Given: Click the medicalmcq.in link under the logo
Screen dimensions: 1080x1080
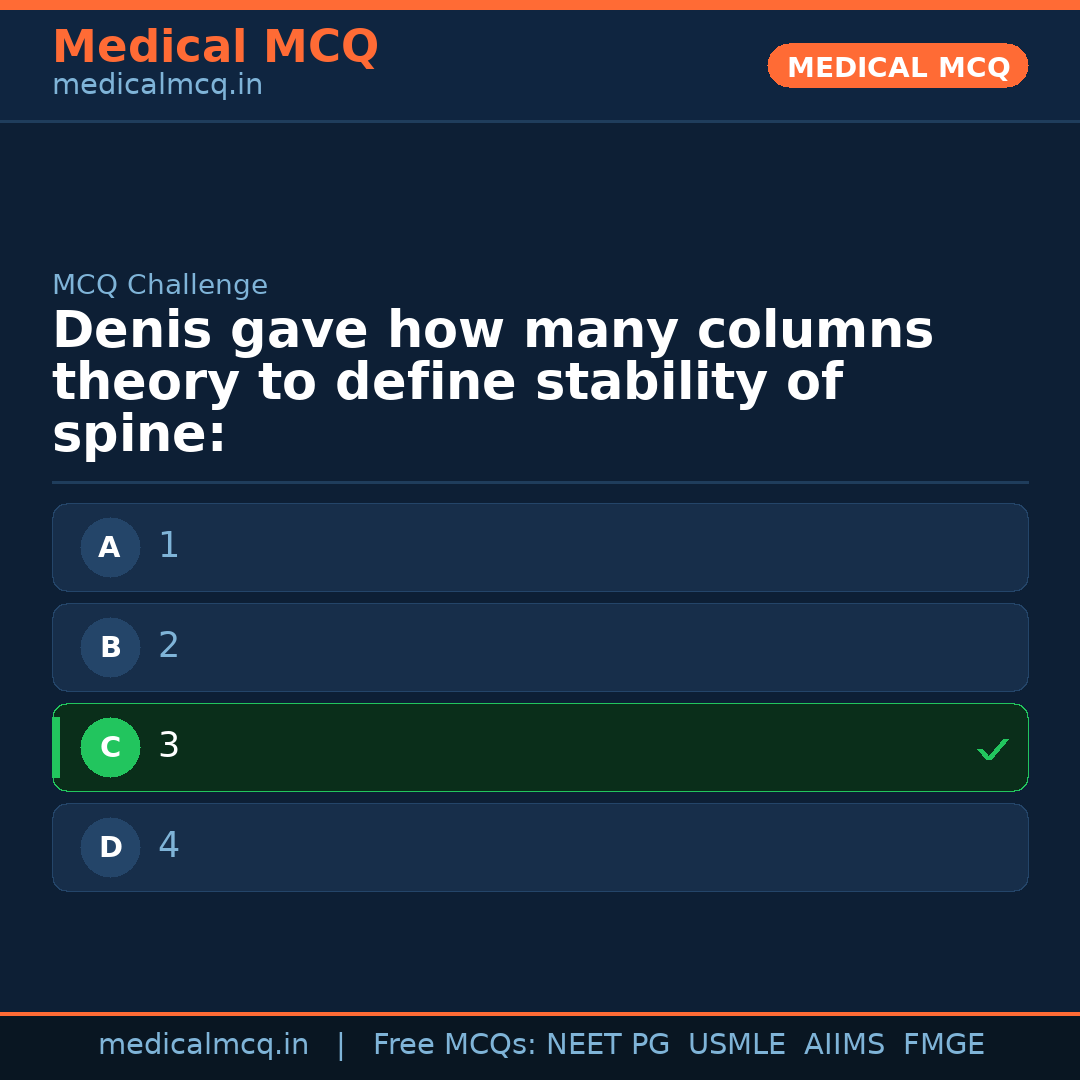Looking at the screenshot, I should coord(156,84).
